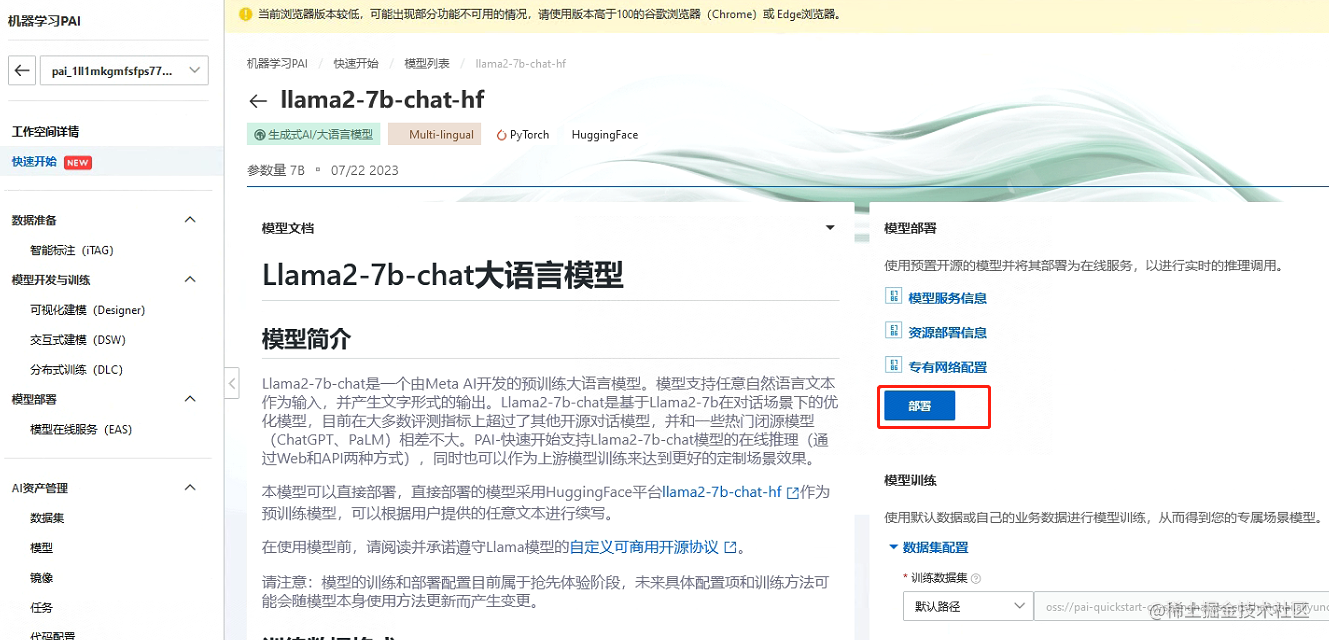Collapse the 模型部署 sidebar group
Image resolution: width=1329 pixels, height=640 pixels.
pyautogui.click(x=190, y=399)
